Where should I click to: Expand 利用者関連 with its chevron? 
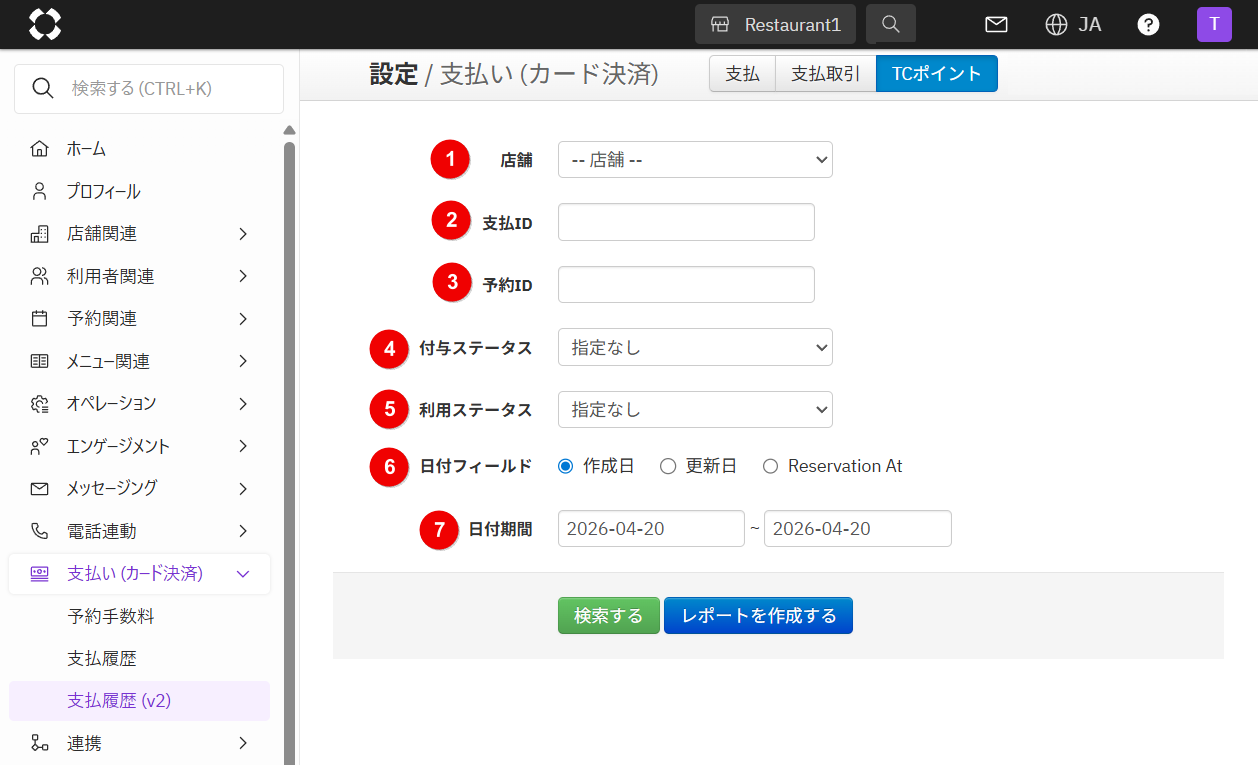[243, 276]
